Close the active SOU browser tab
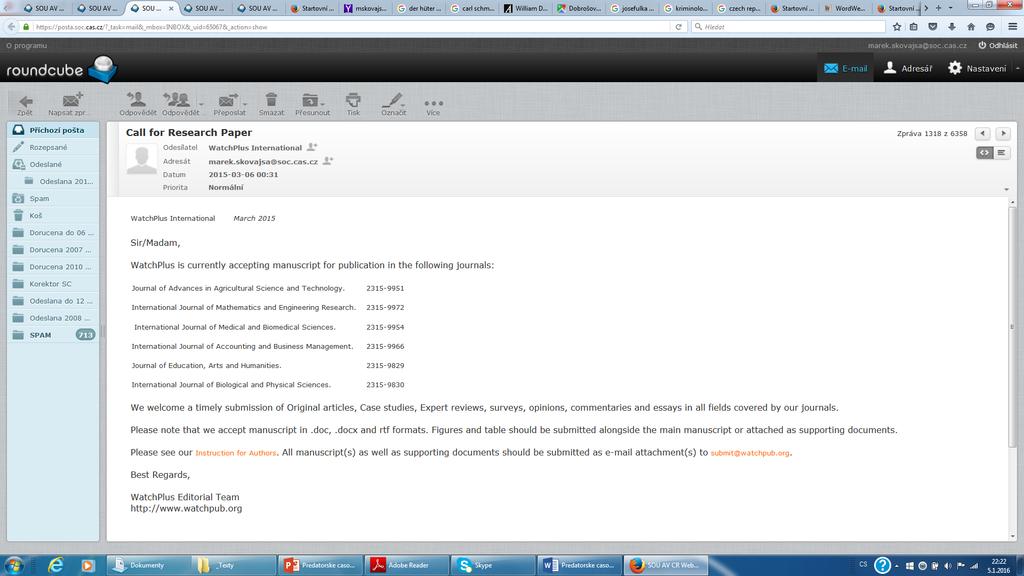 coord(171,8)
